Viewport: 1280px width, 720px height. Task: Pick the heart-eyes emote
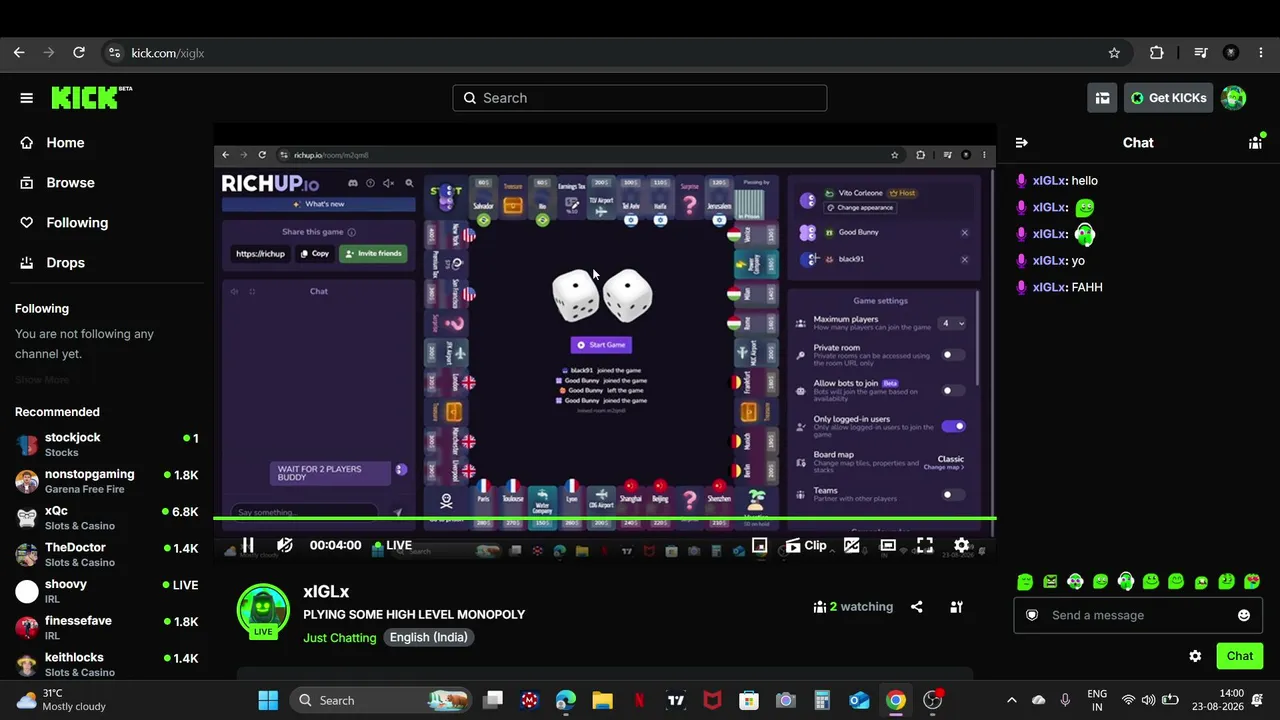[1252, 582]
